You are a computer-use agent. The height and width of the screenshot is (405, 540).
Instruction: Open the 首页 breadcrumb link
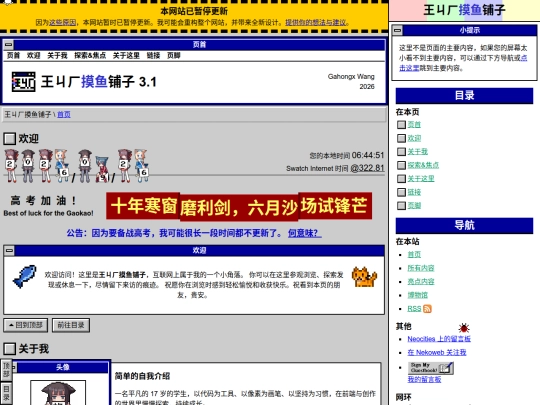tap(64, 114)
